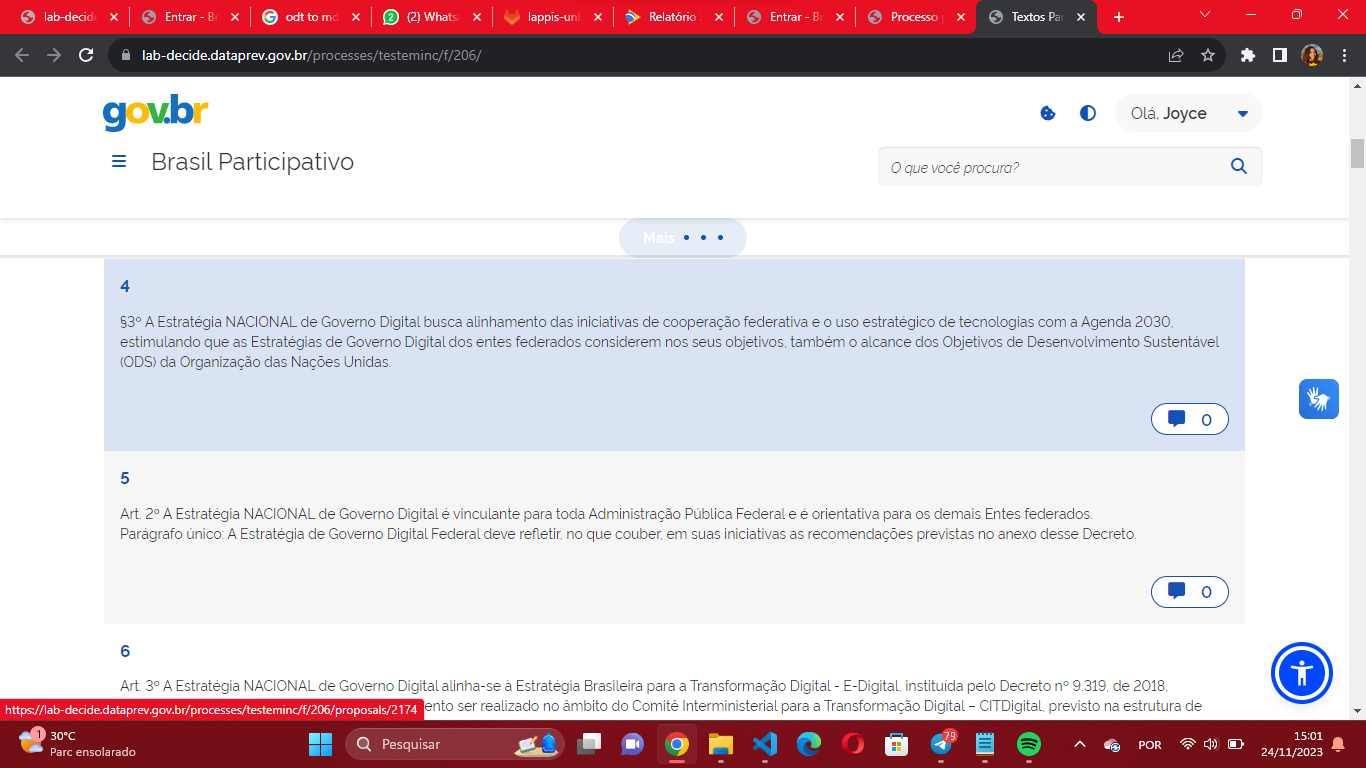
Task: Switch to the 'odt to md' tab
Action: point(310,17)
